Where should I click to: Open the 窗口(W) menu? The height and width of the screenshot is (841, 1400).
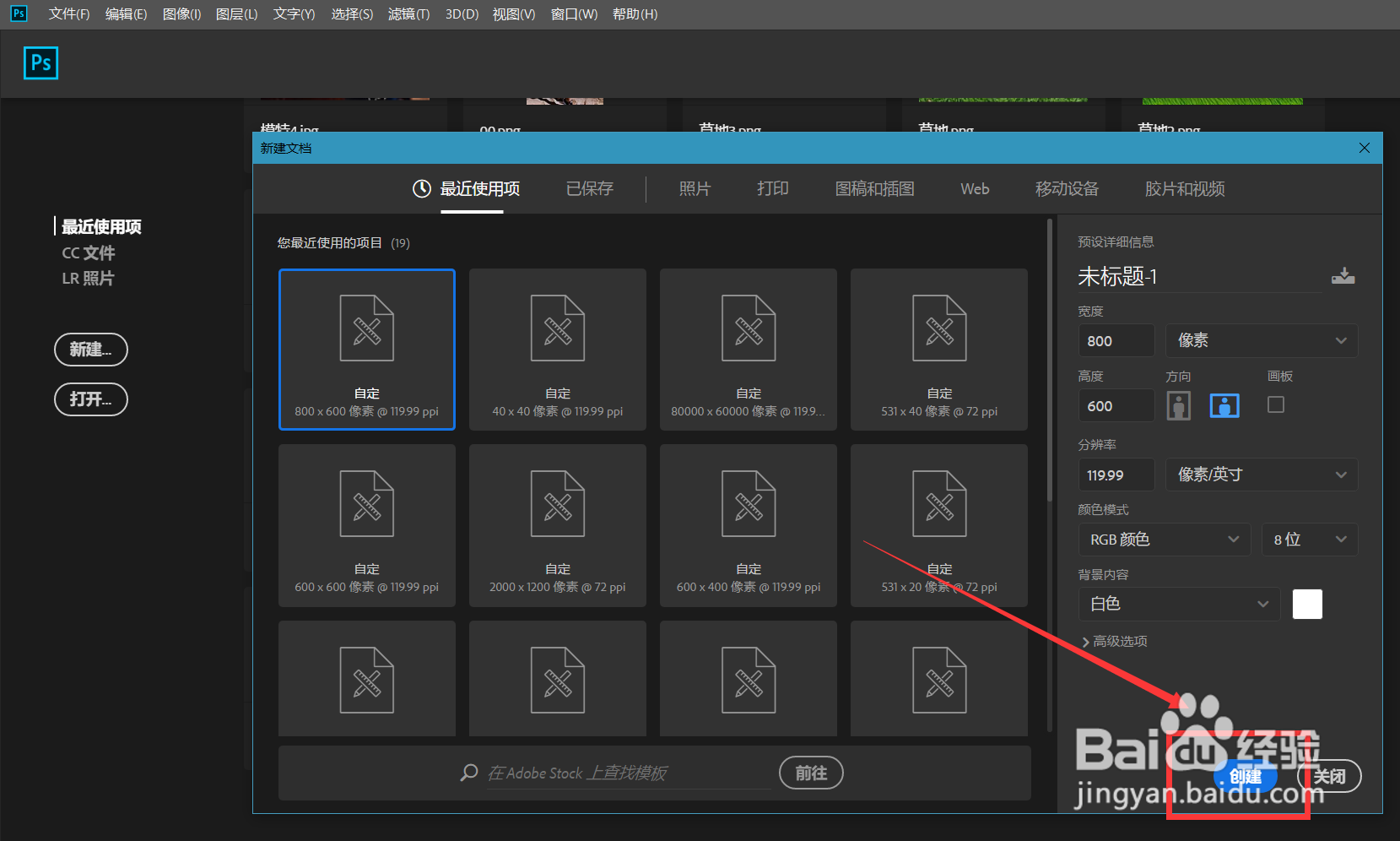point(574,14)
